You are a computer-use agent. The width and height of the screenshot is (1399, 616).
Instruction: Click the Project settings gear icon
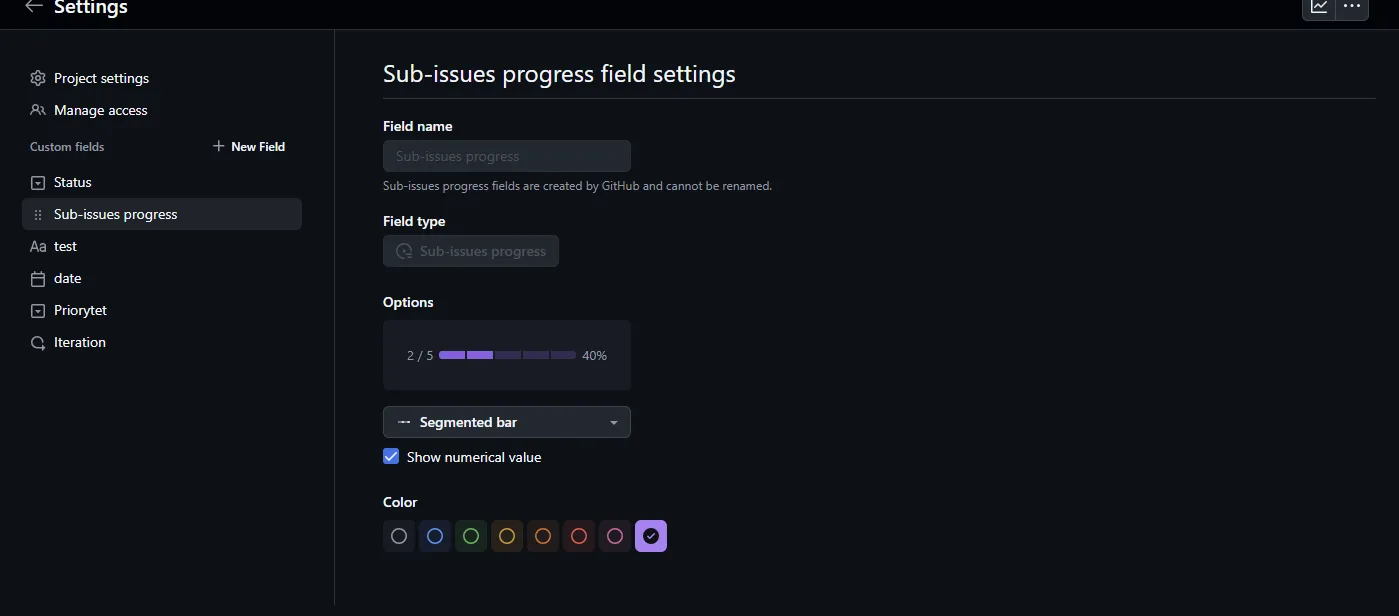(38, 78)
